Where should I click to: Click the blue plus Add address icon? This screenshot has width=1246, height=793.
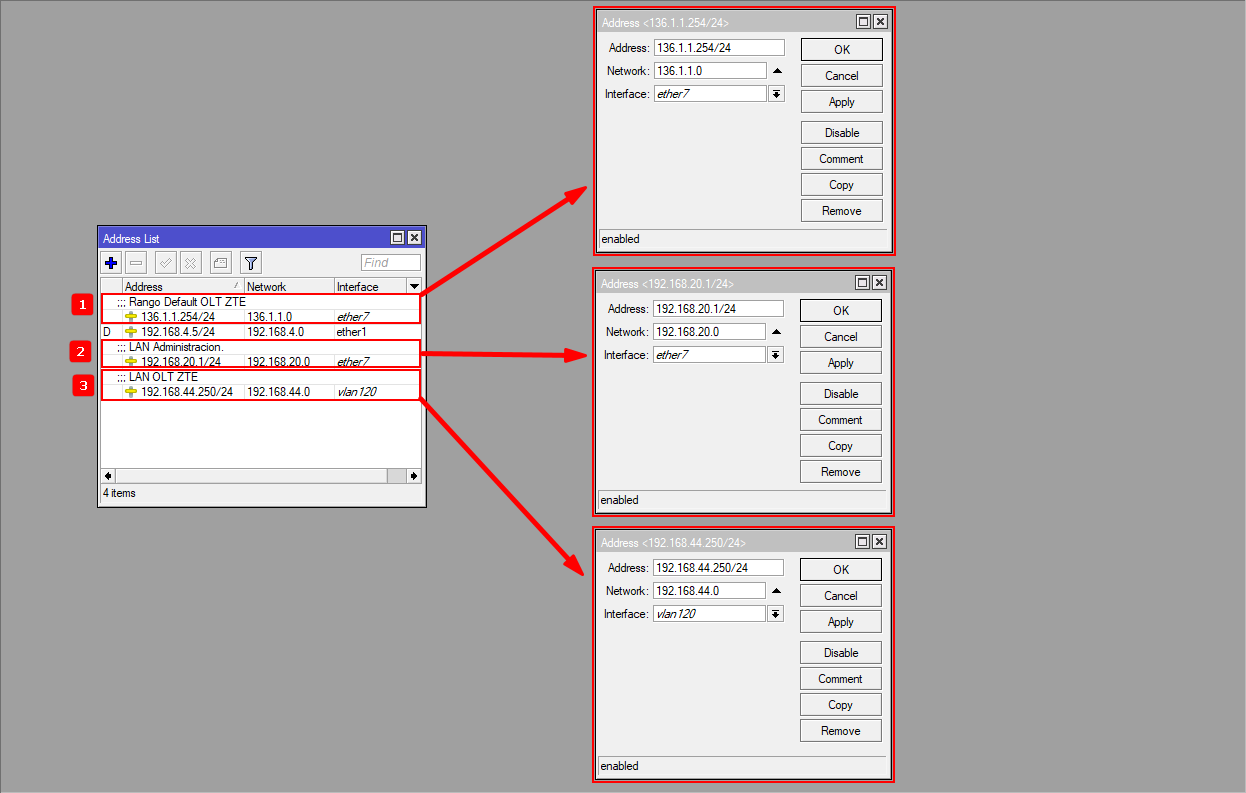pos(111,263)
